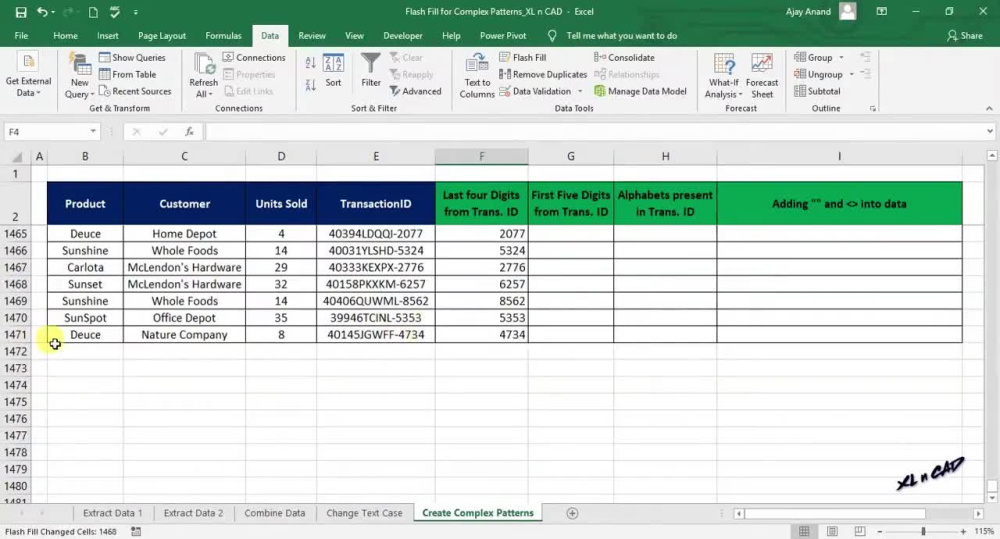Click the horizontal scrollbar
This screenshot has width=1000, height=539.
pos(834,513)
